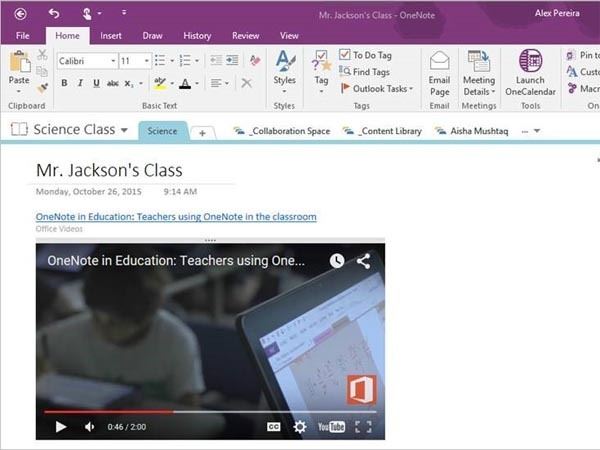
Task: Apply the yellow text highlight color
Action: click(x=160, y=83)
